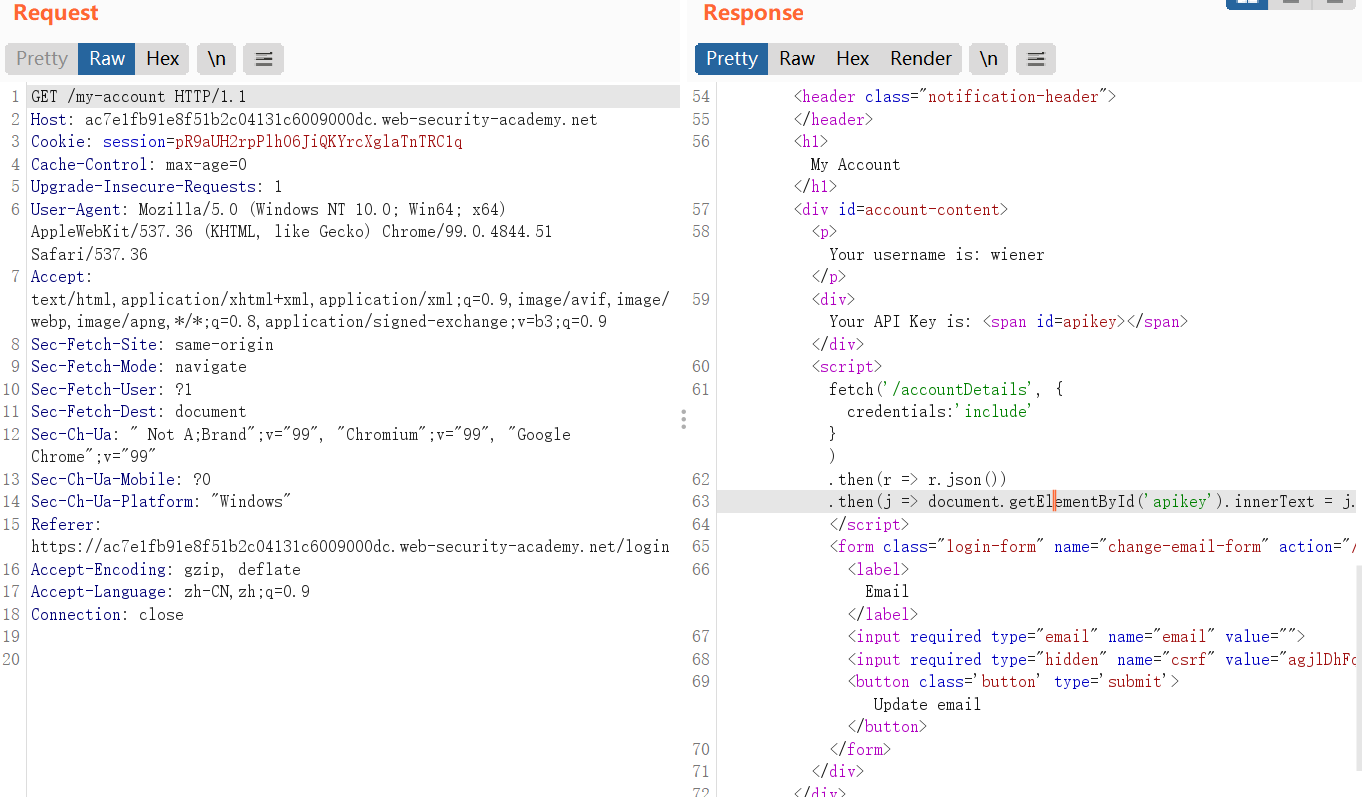1362x797 pixels.
Task: Click the Response panel vertical scrollbar
Action: [x=1358, y=668]
